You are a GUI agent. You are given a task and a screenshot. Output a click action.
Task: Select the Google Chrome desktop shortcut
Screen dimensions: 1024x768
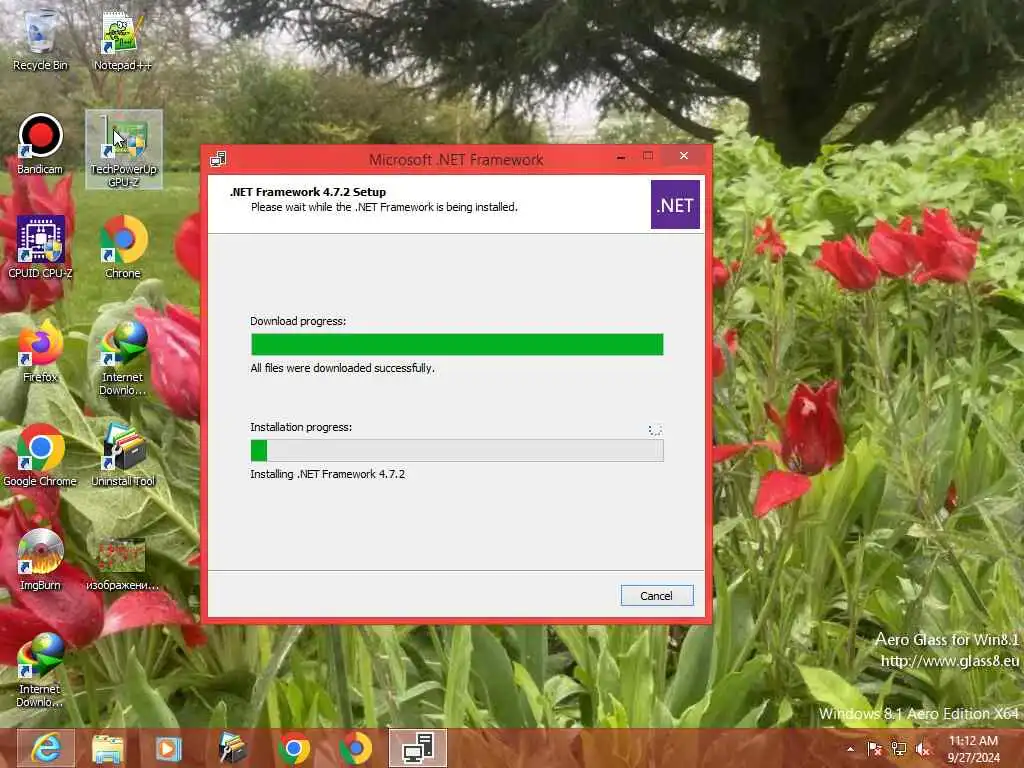click(x=40, y=456)
